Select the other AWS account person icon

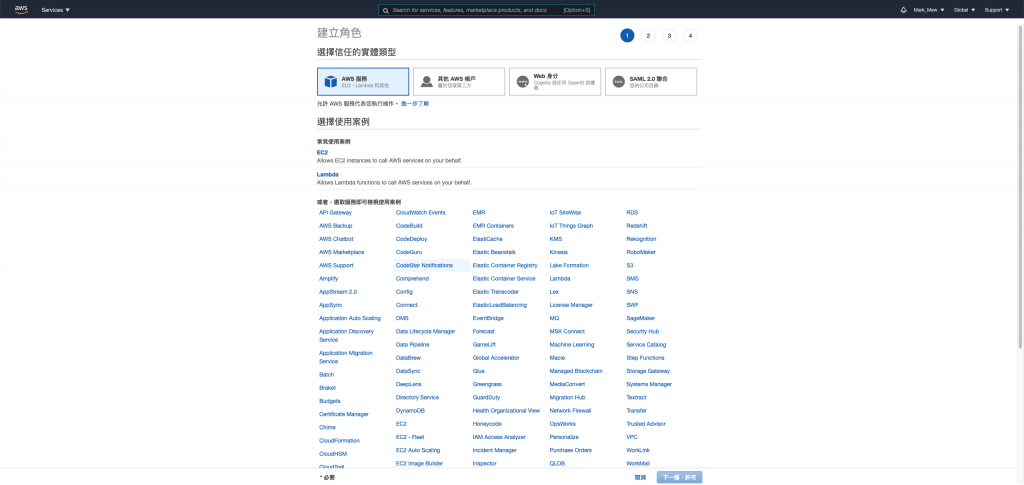[426, 82]
